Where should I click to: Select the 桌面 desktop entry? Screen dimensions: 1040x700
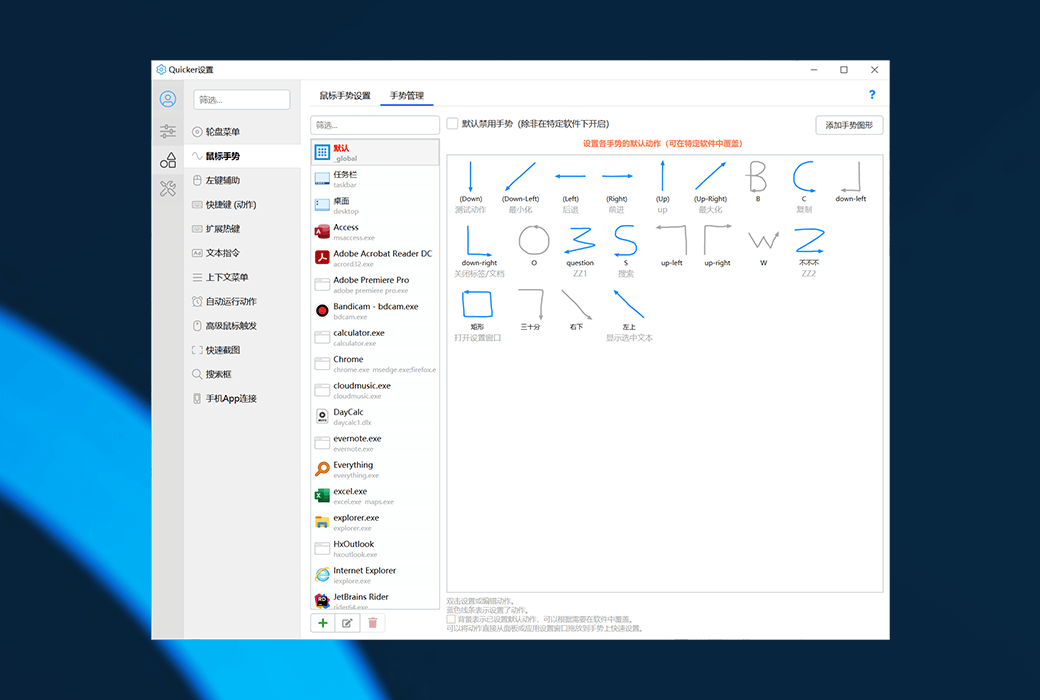(375, 206)
